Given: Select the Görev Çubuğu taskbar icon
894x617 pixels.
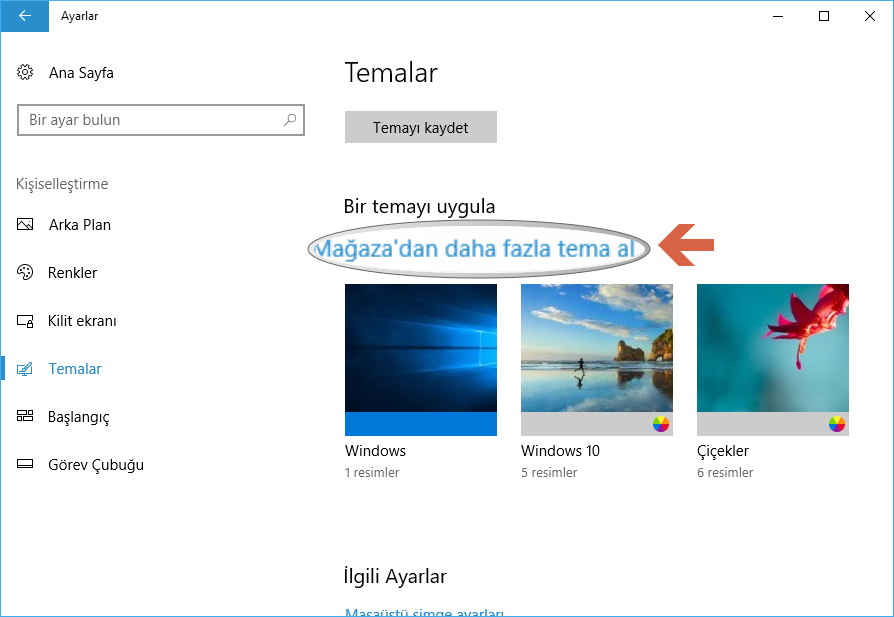Looking at the screenshot, I should pyautogui.click(x=25, y=464).
